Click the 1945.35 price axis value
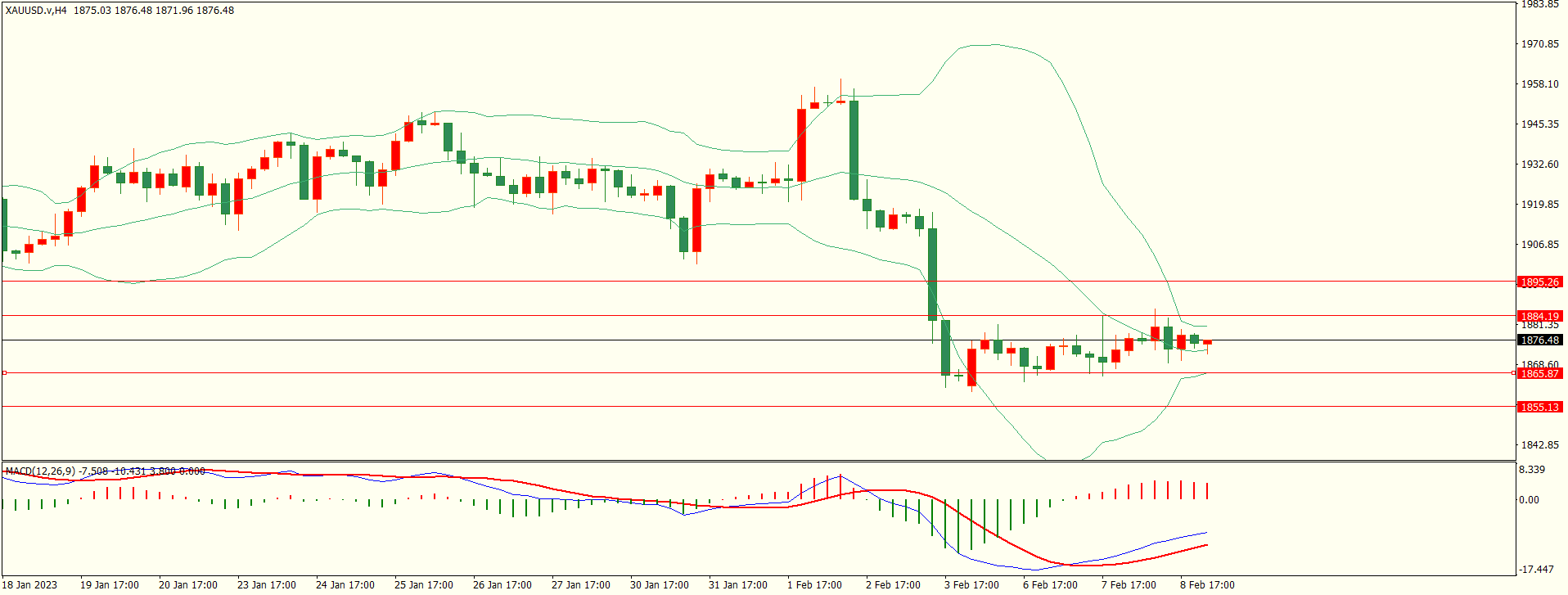 (x=1540, y=124)
